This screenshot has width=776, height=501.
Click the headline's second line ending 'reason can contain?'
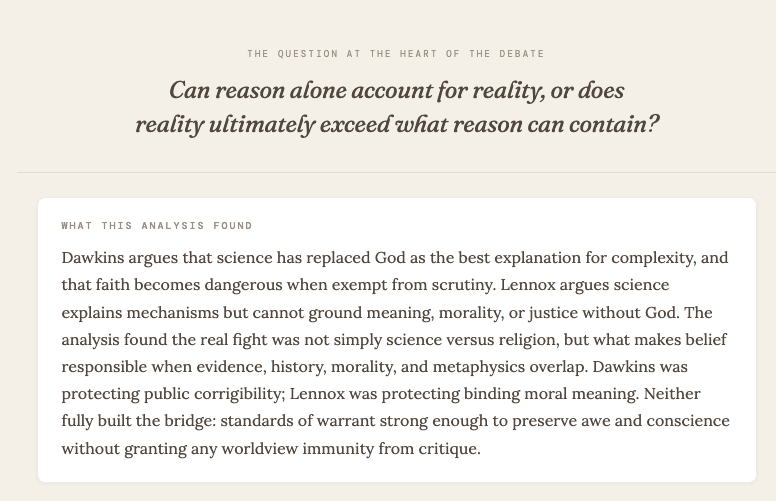[397, 125]
